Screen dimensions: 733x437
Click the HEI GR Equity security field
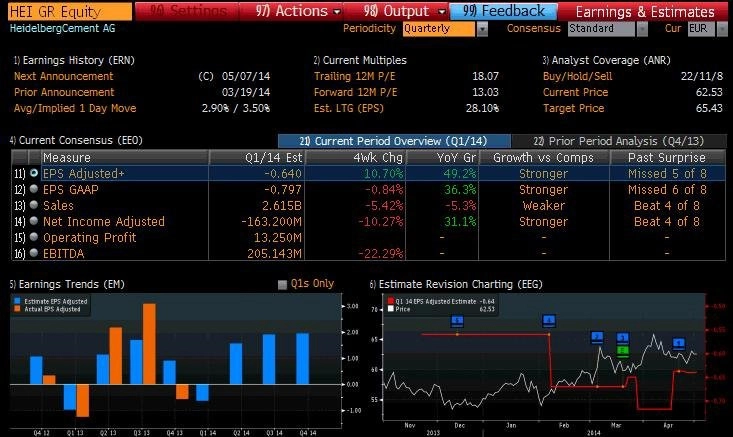[x=70, y=11]
